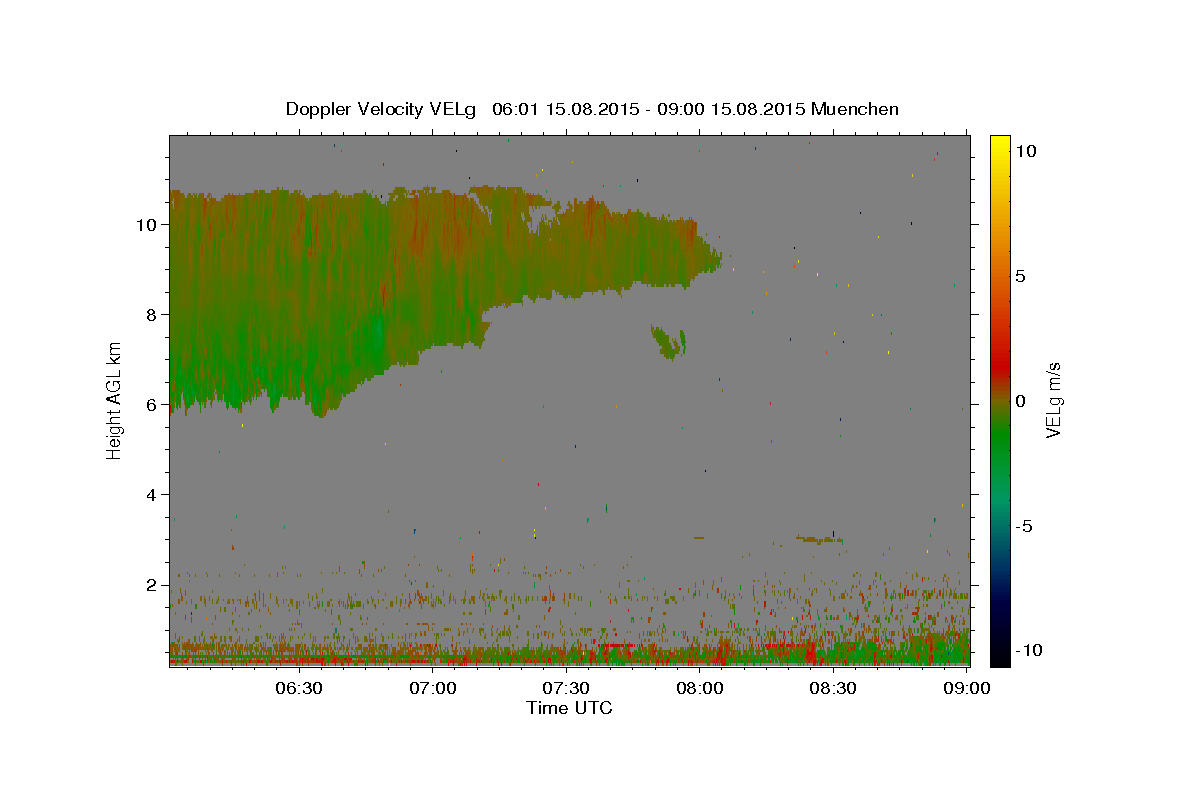Click the 2 km height tick label
Viewport: 1200px width, 800px height.
tap(152, 585)
